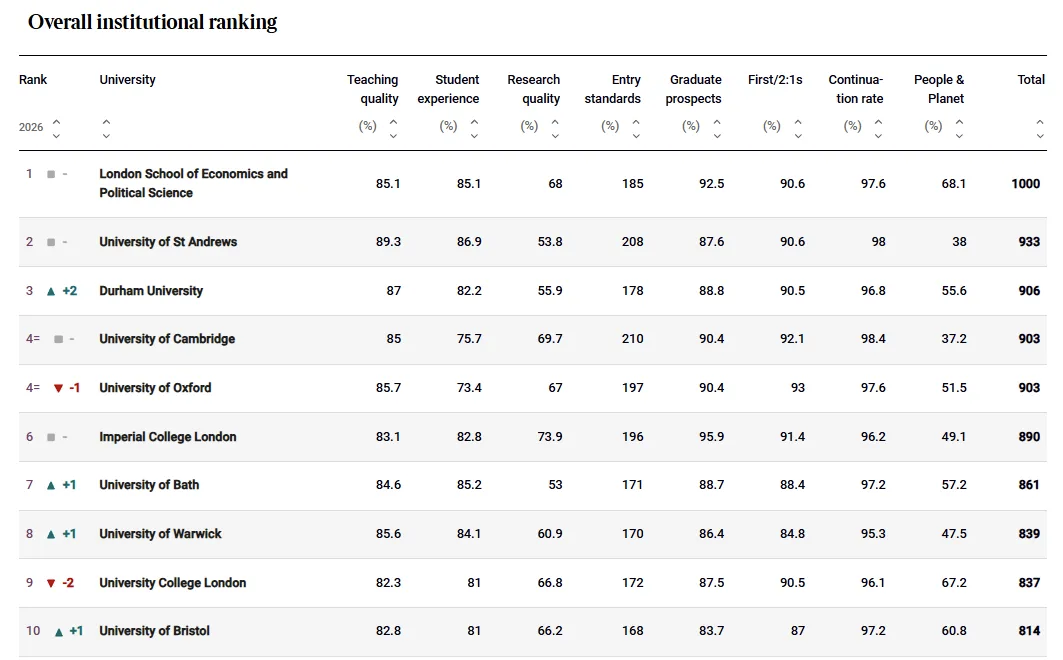Viewport: 1063px width, 660px height.
Task: Sort by Teaching quality arrows
Action: coord(393,128)
